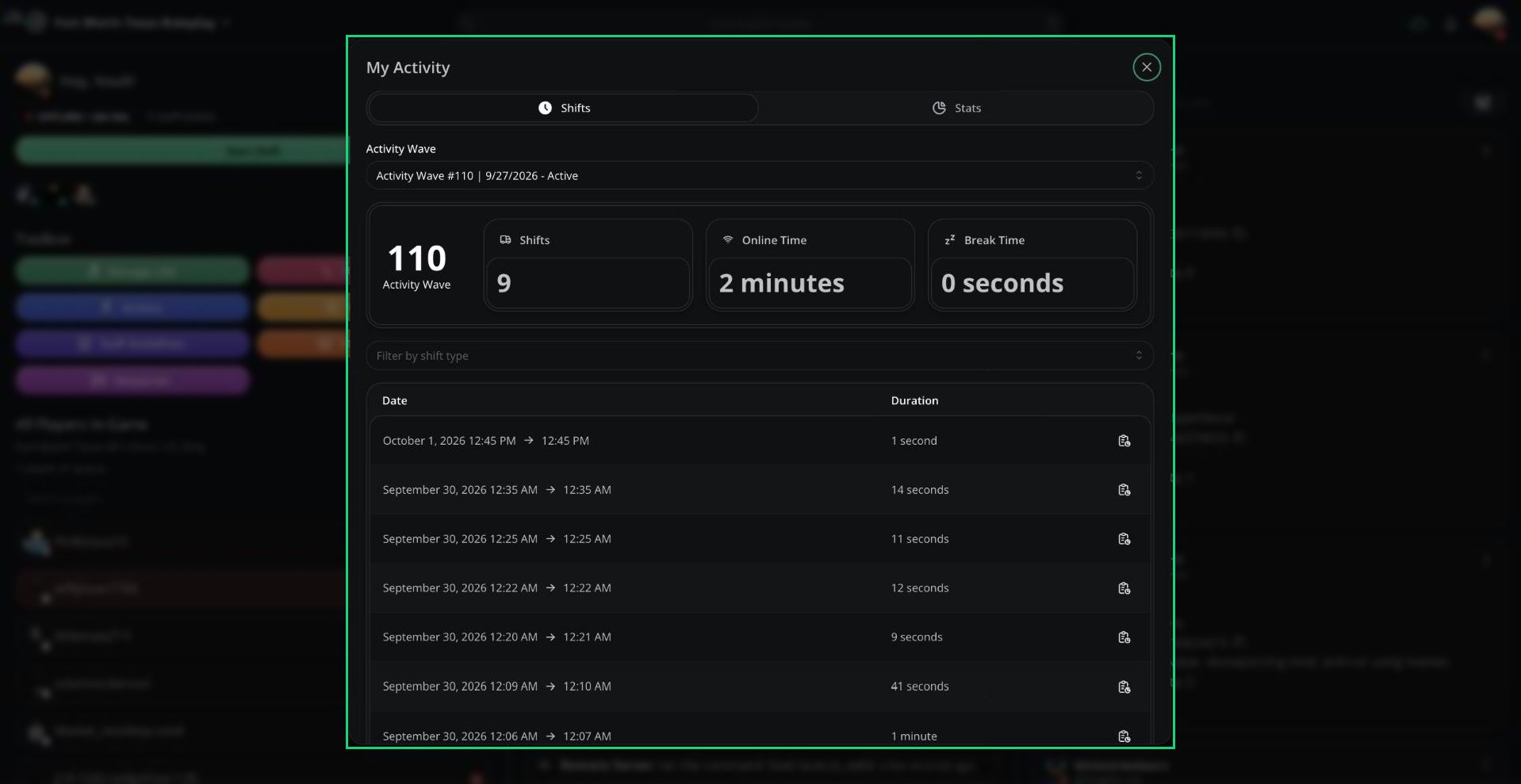Click the Duration column header
Screen dimensions: 1521x784
(x=914, y=401)
